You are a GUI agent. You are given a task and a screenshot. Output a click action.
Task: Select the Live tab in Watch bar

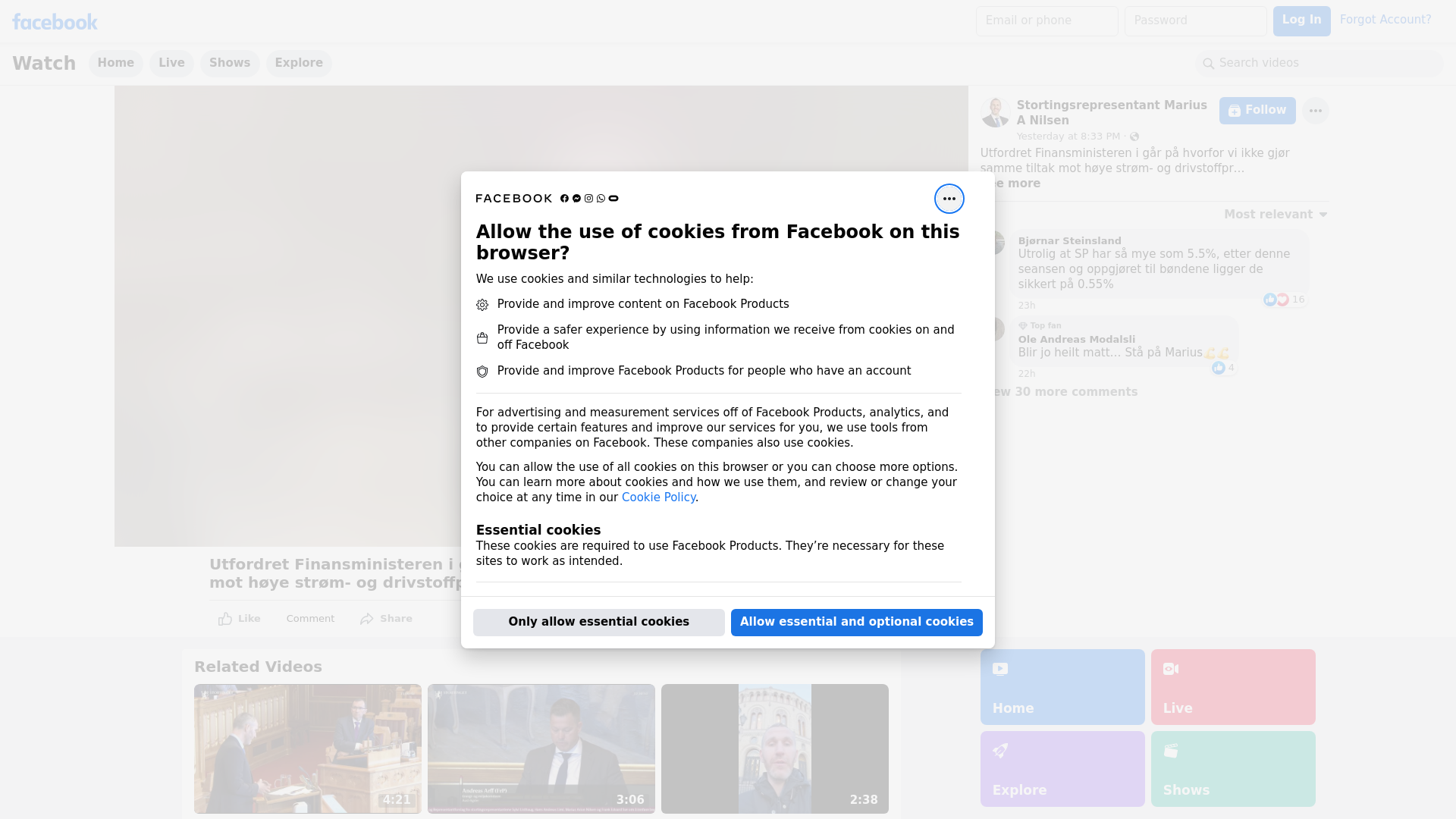[x=171, y=63]
